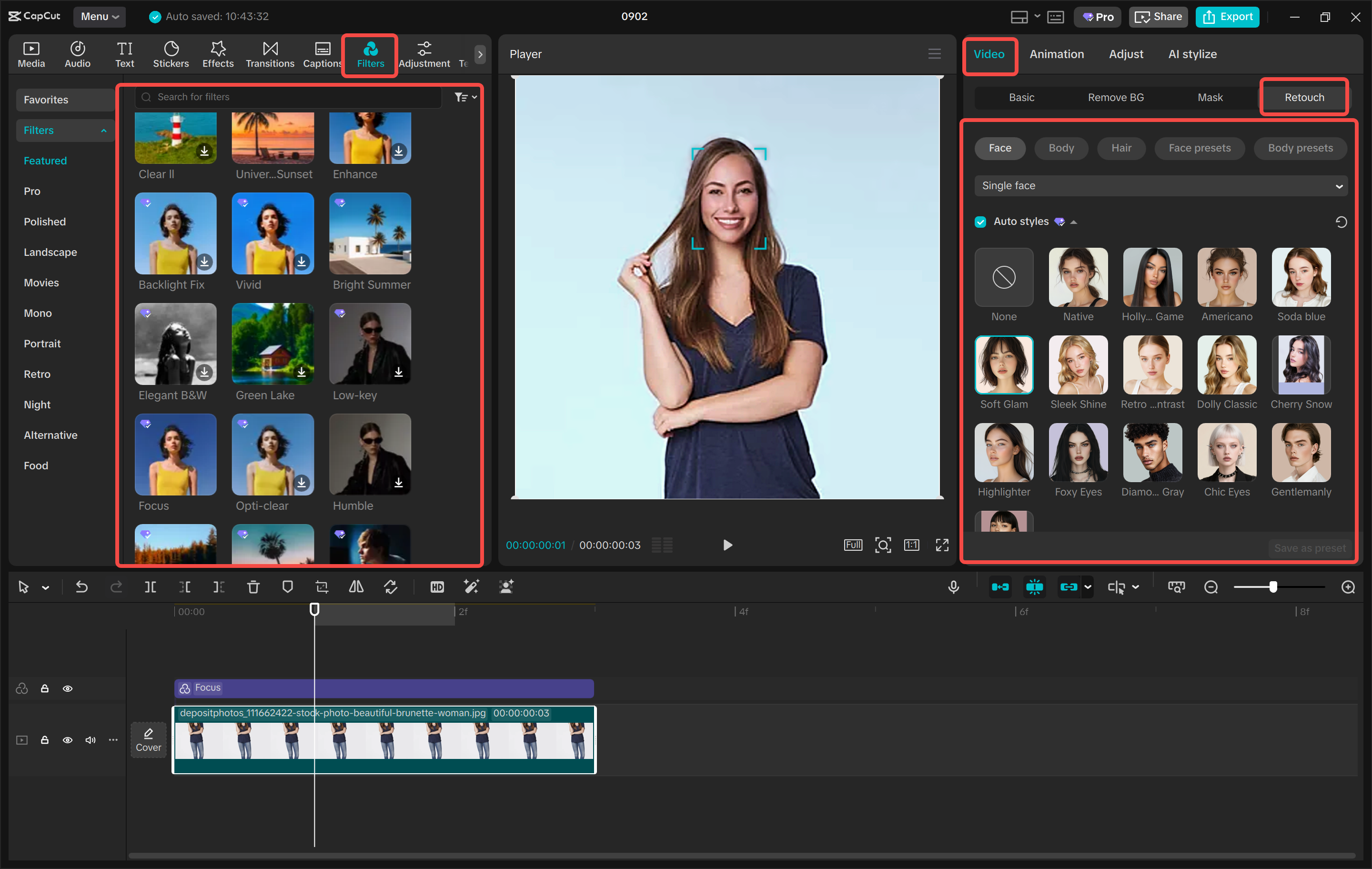The image size is (1372, 869).
Task: Open the Single face dropdown
Action: click(x=1160, y=186)
